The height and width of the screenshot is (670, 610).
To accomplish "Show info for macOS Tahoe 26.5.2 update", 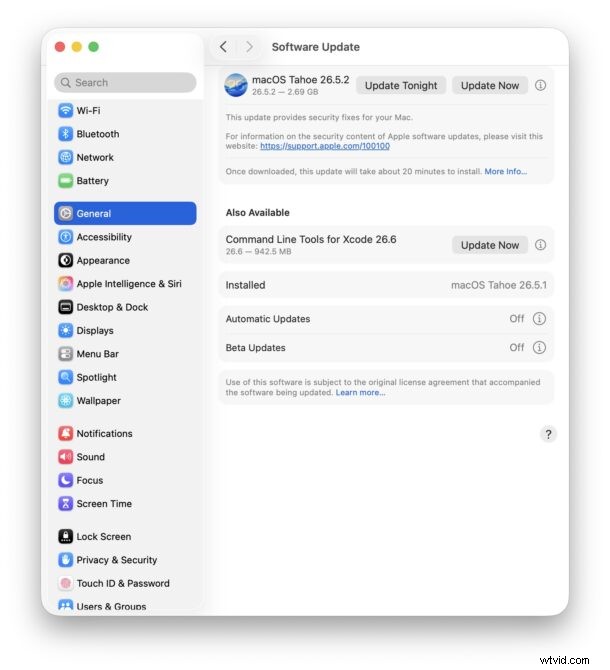I will pos(540,85).
